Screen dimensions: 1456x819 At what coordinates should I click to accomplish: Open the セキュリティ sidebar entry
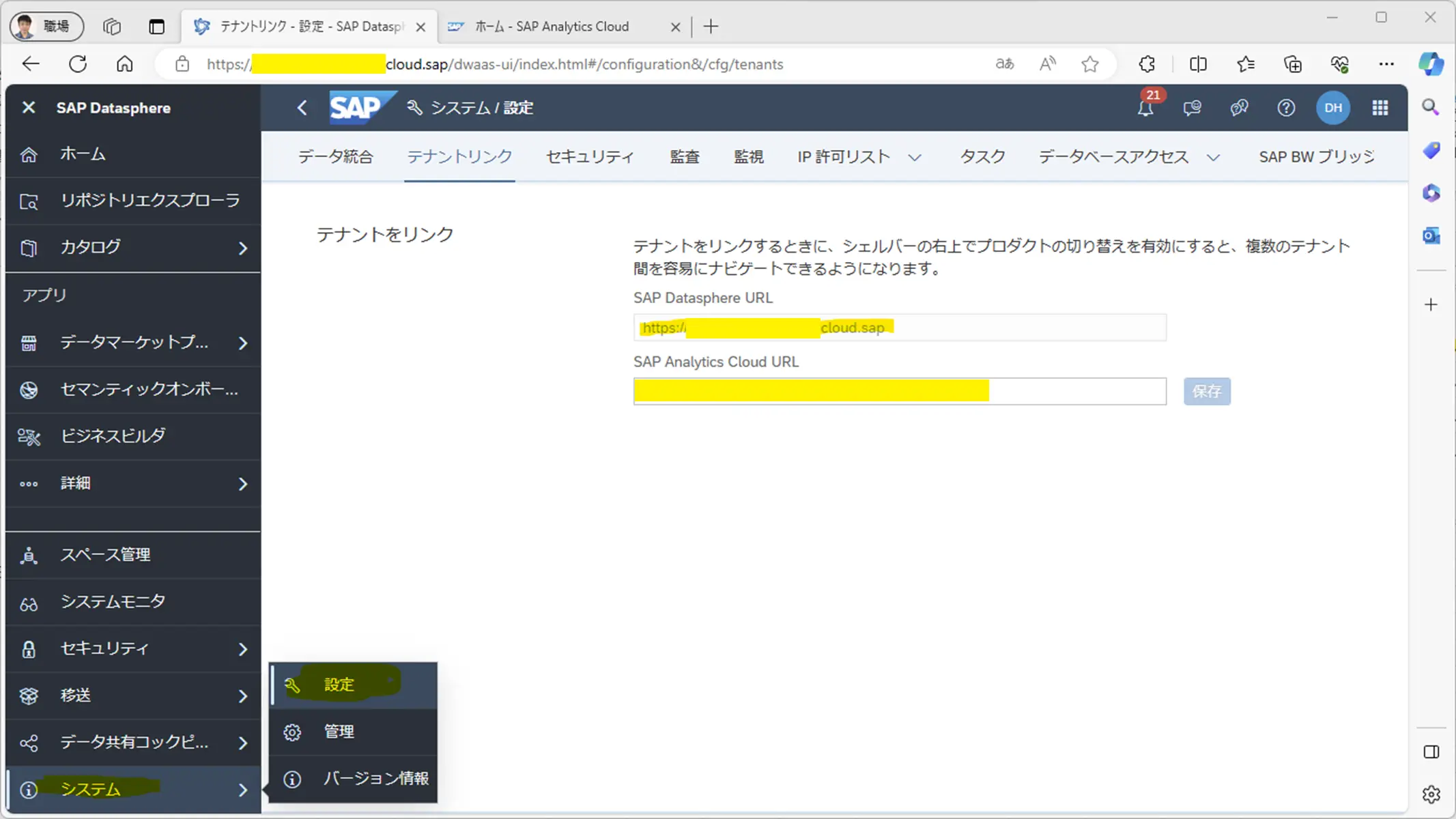[x=133, y=648]
